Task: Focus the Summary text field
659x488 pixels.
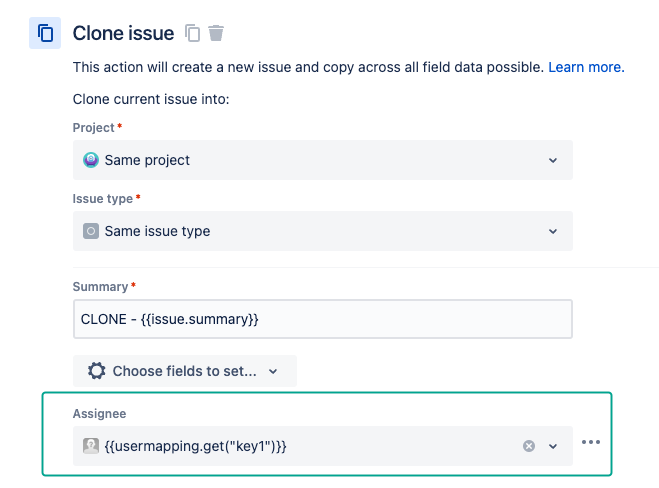Action: tap(322, 319)
